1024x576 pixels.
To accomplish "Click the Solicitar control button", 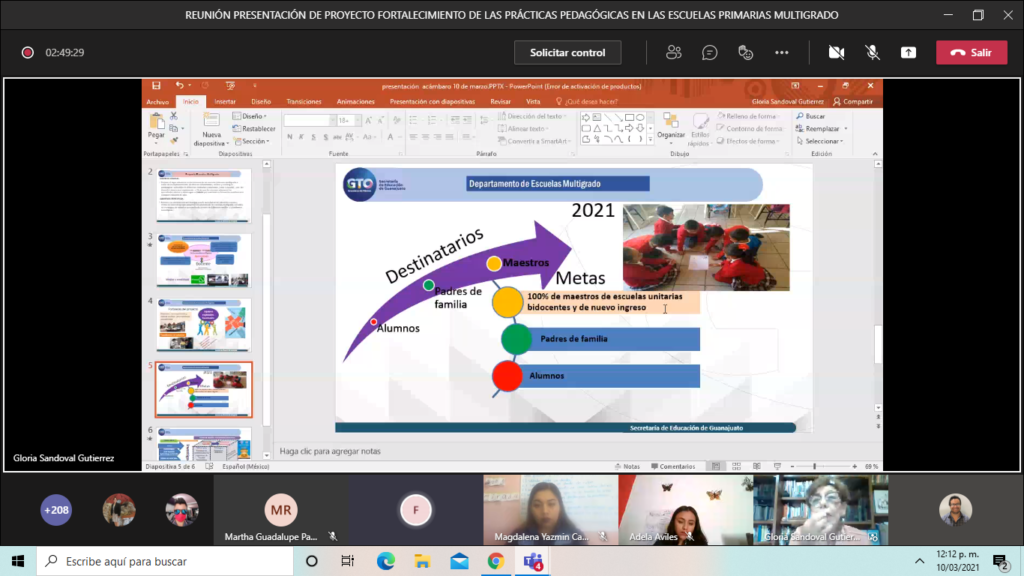I will point(567,52).
